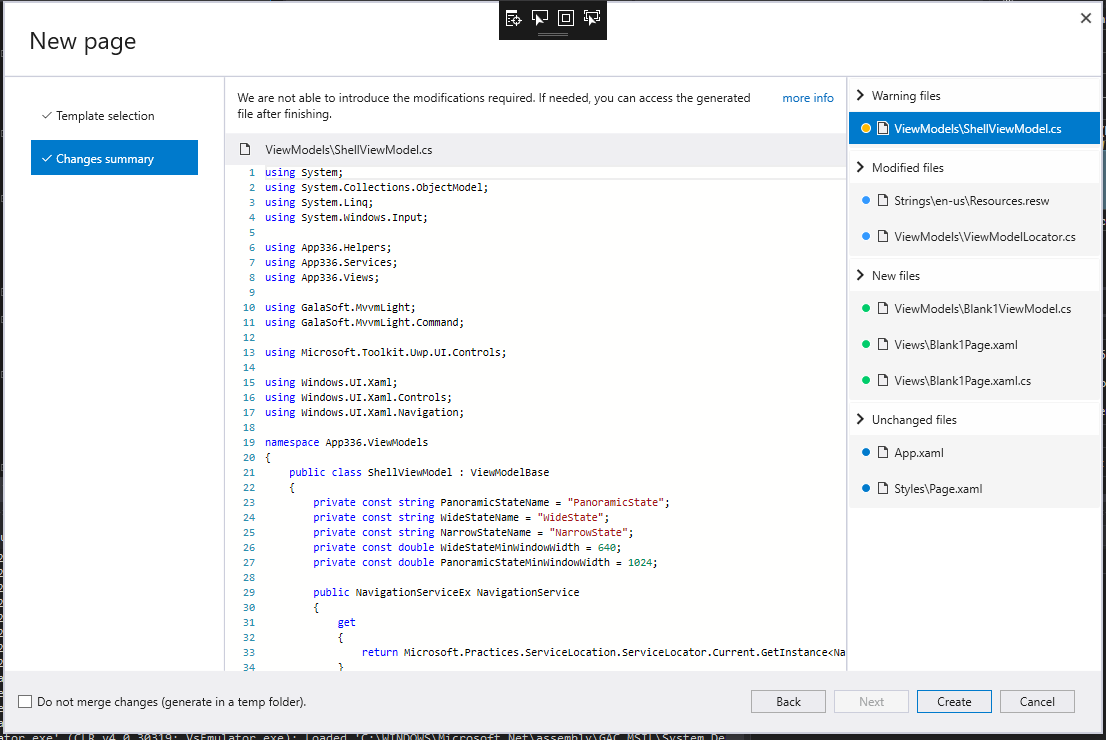Check Do not merge changes option

25,701
